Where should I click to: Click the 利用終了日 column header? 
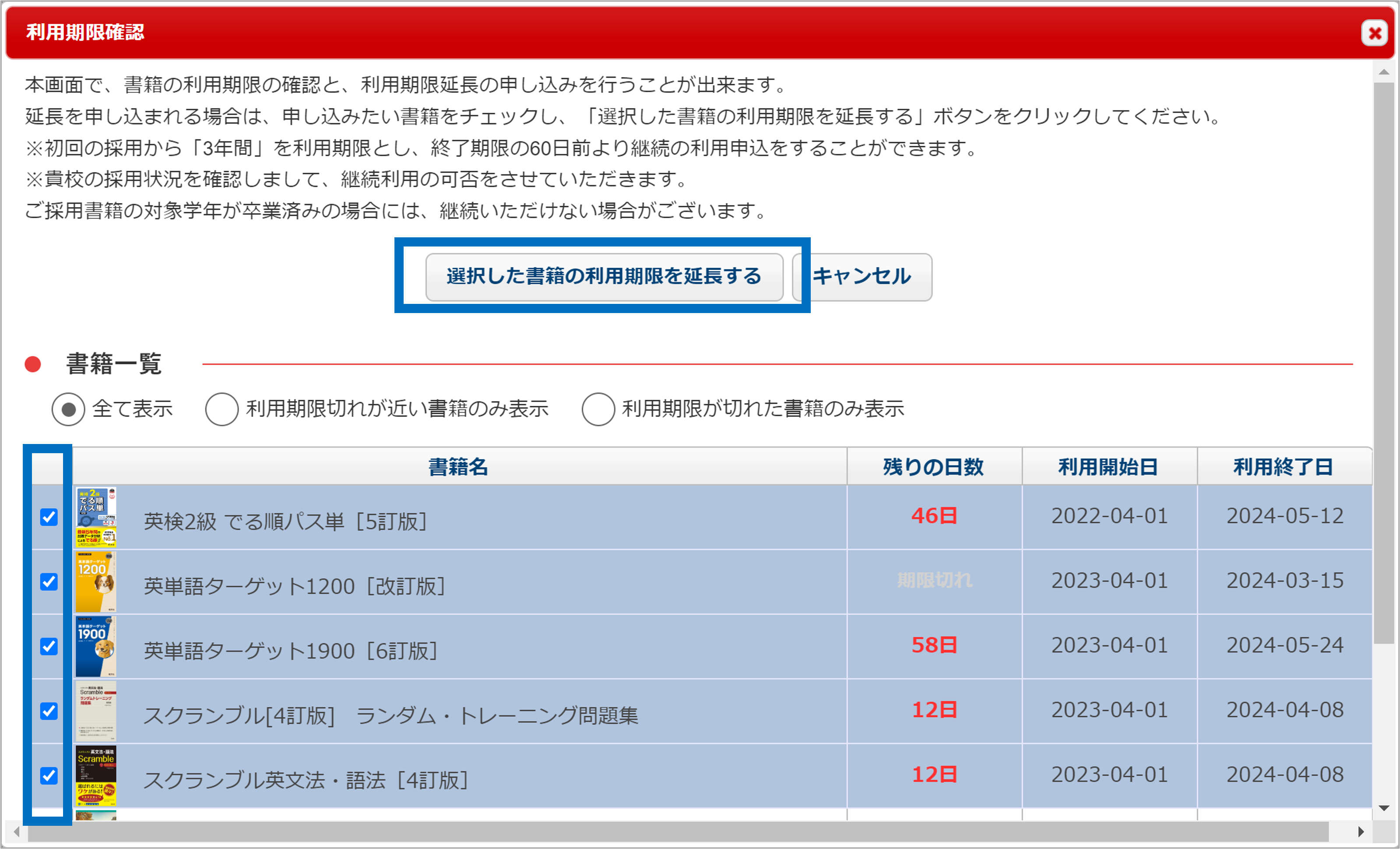pos(1284,467)
